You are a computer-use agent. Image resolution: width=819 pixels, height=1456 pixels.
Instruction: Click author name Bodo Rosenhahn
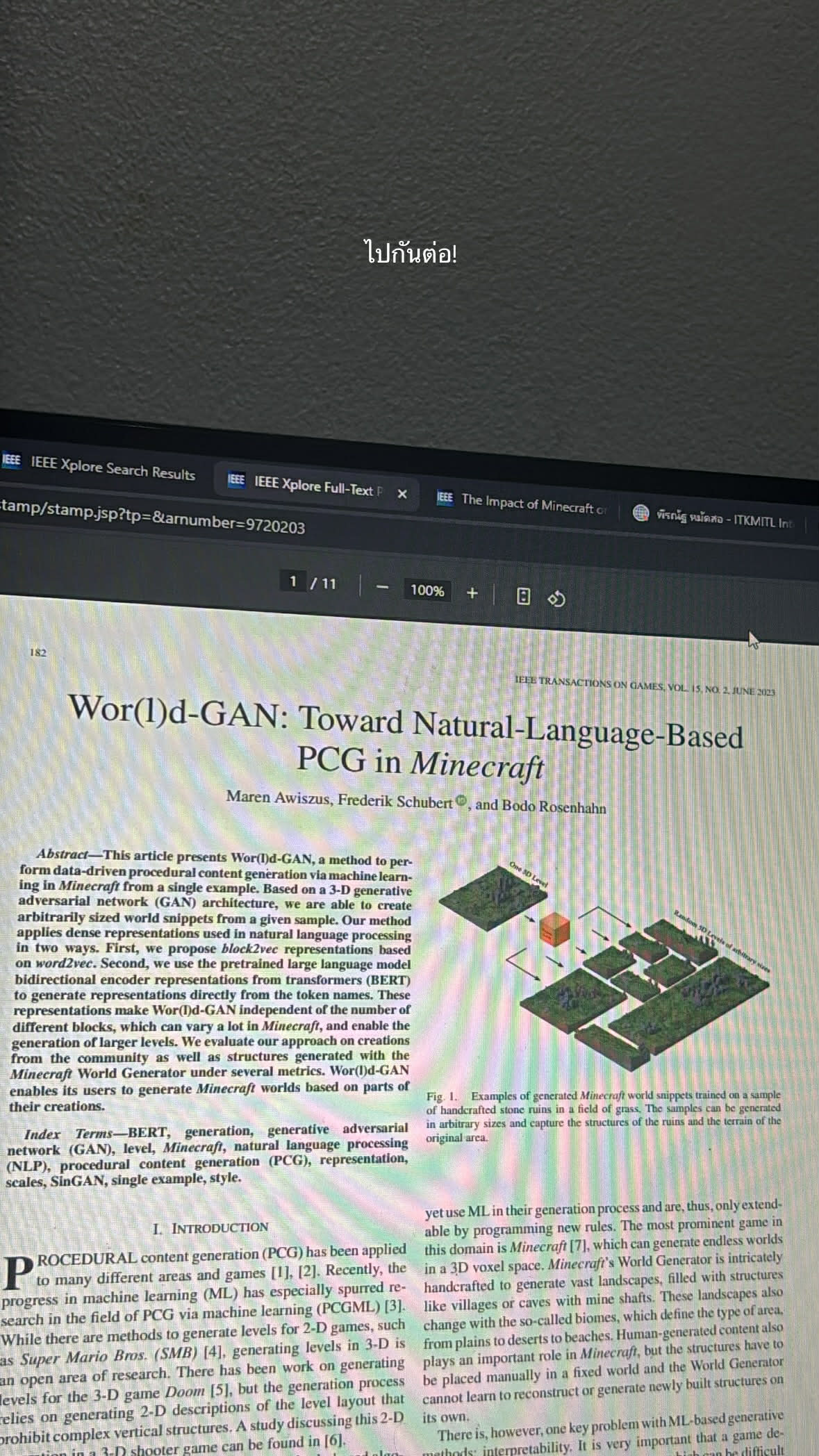tap(554, 806)
